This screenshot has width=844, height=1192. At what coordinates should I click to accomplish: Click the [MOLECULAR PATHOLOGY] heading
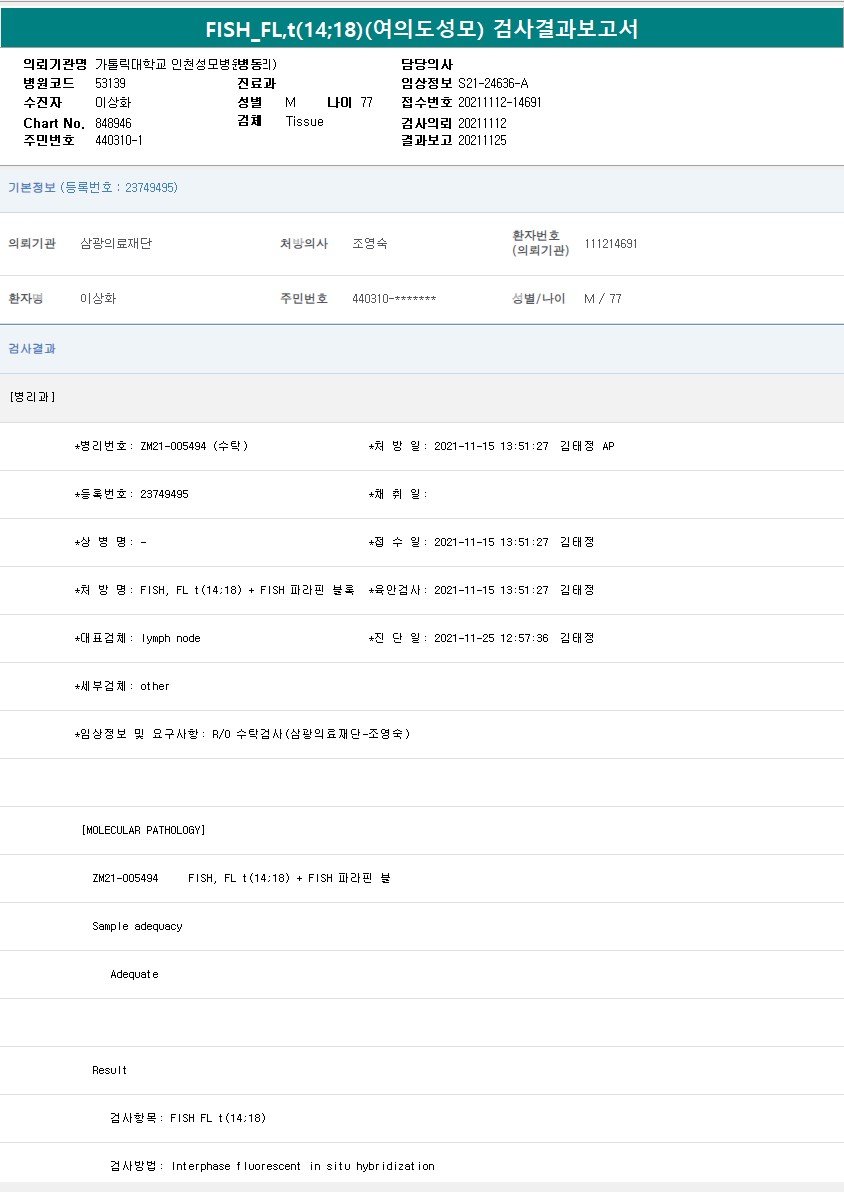click(x=143, y=830)
